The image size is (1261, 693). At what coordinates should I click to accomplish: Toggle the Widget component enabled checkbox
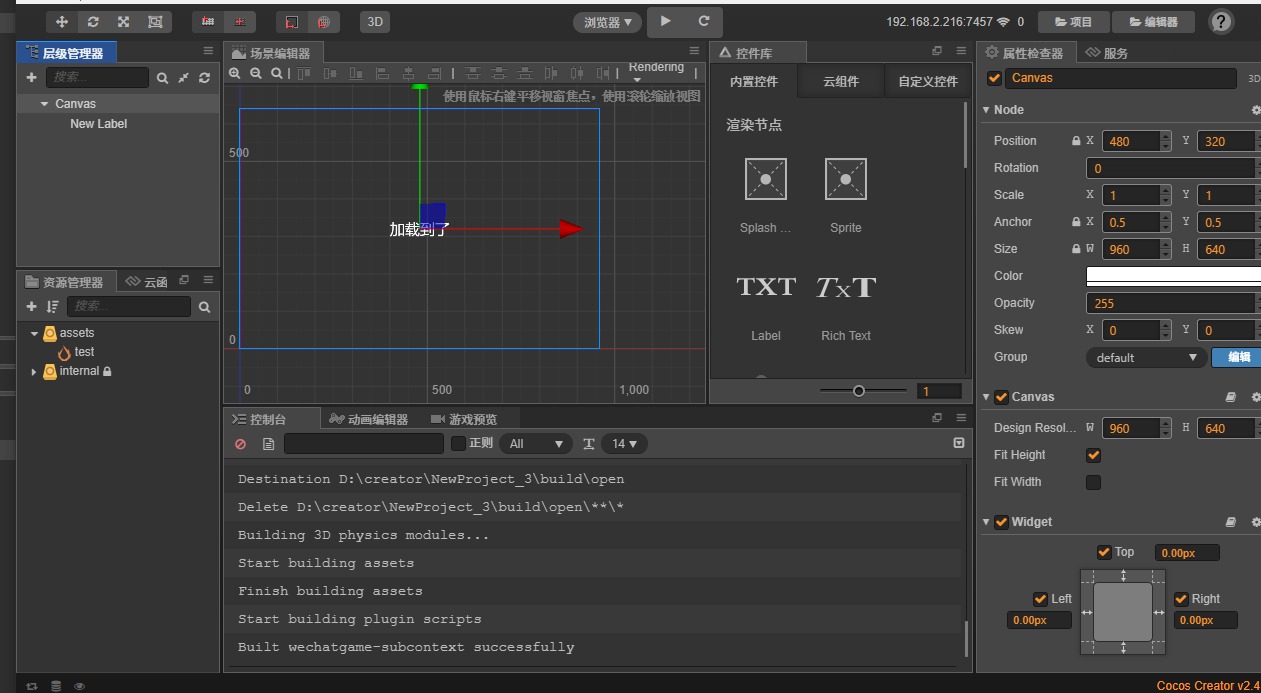click(1002, 522)
